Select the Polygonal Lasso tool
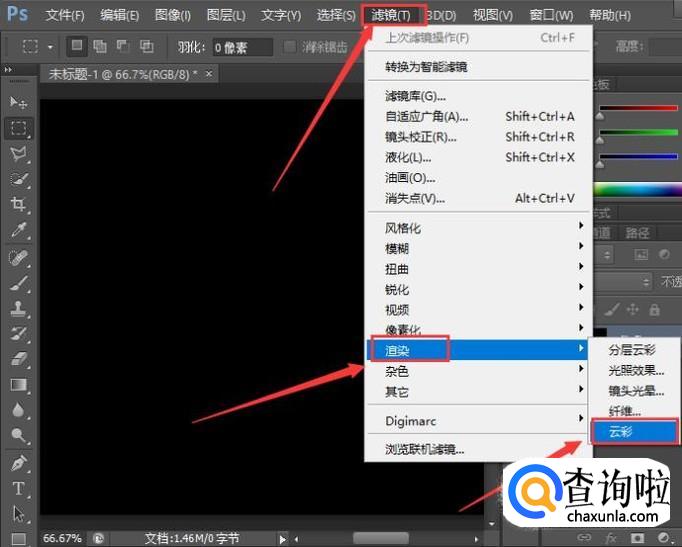 (18, 153)
